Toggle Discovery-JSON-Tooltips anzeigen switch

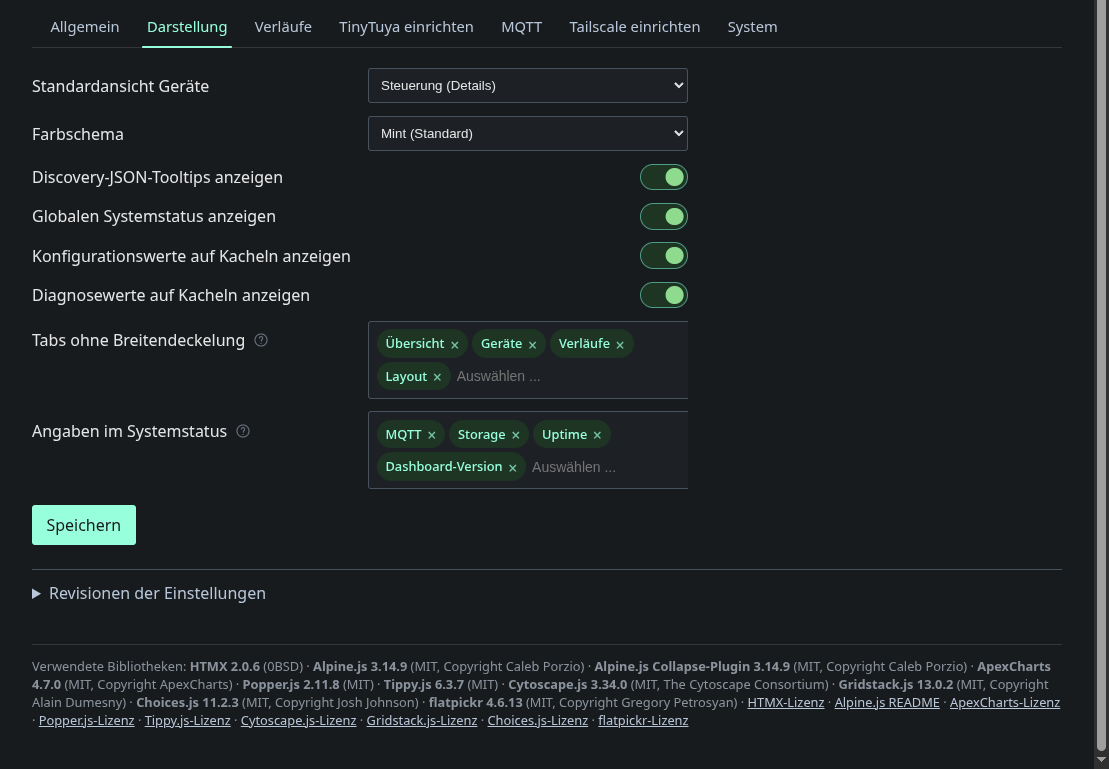tap(663, 178)
